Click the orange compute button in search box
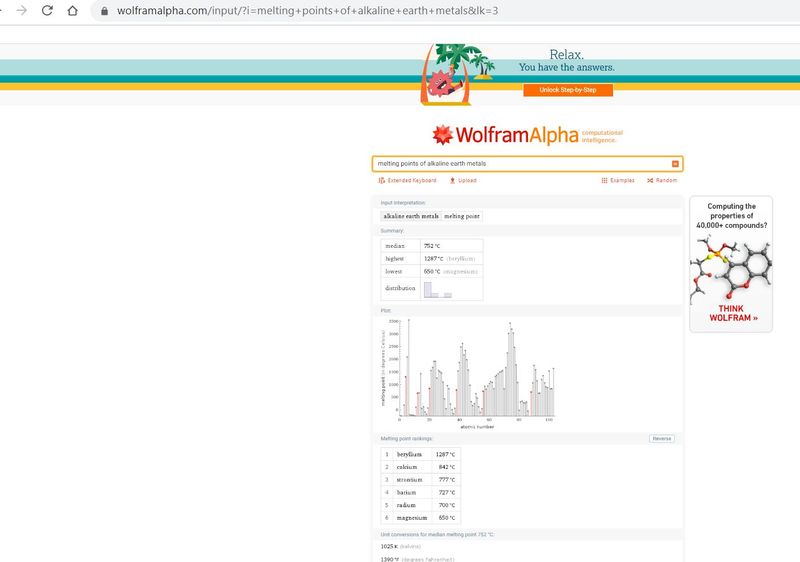The width and height of the screenshot is (800, 562). [x=675, y=163]
